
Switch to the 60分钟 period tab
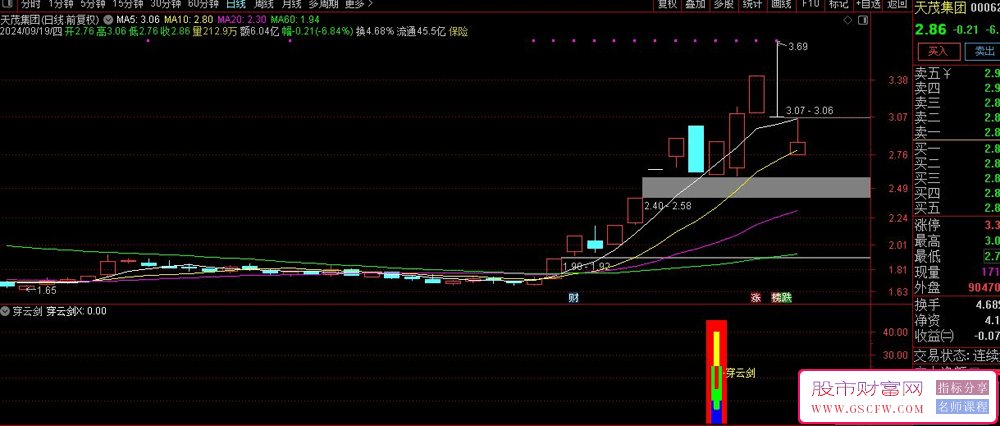pyautogui.click(x=203, y=4)
